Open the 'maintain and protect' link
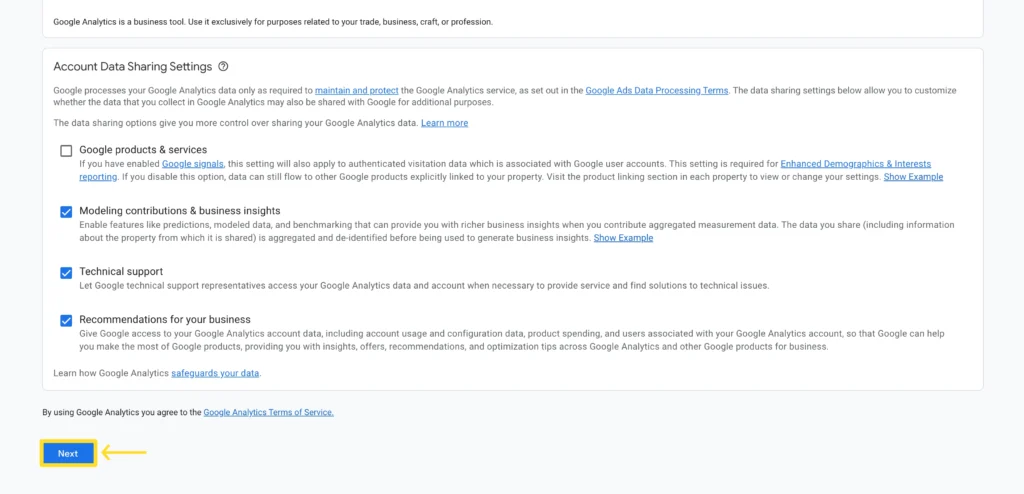This screenshot has height=494, width=1024. pos(357,91)
